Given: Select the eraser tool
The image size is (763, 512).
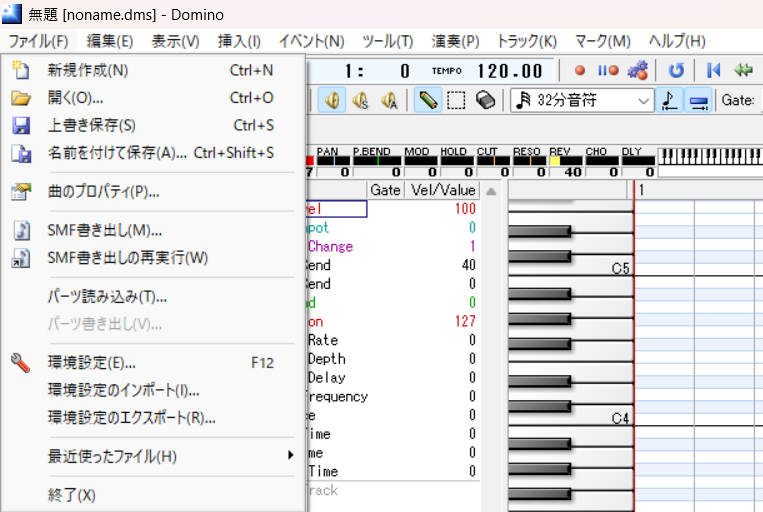Looking at the screenshot, I should coord(485,100).
